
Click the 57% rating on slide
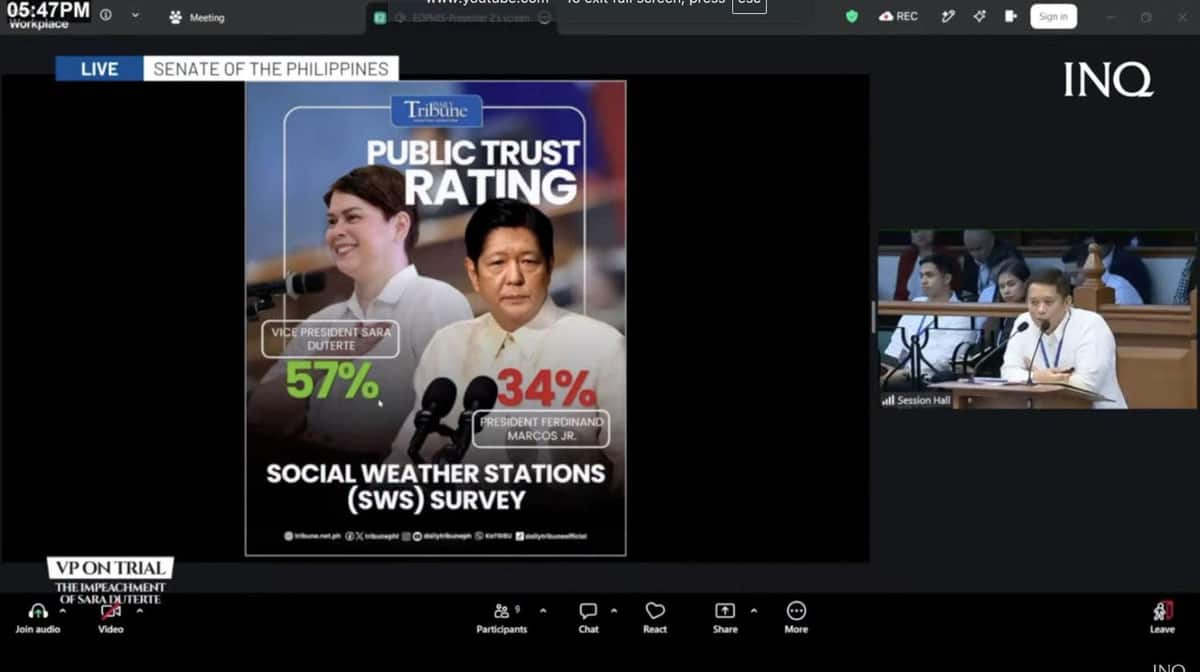pyautogui.click(x=332, y=380)
